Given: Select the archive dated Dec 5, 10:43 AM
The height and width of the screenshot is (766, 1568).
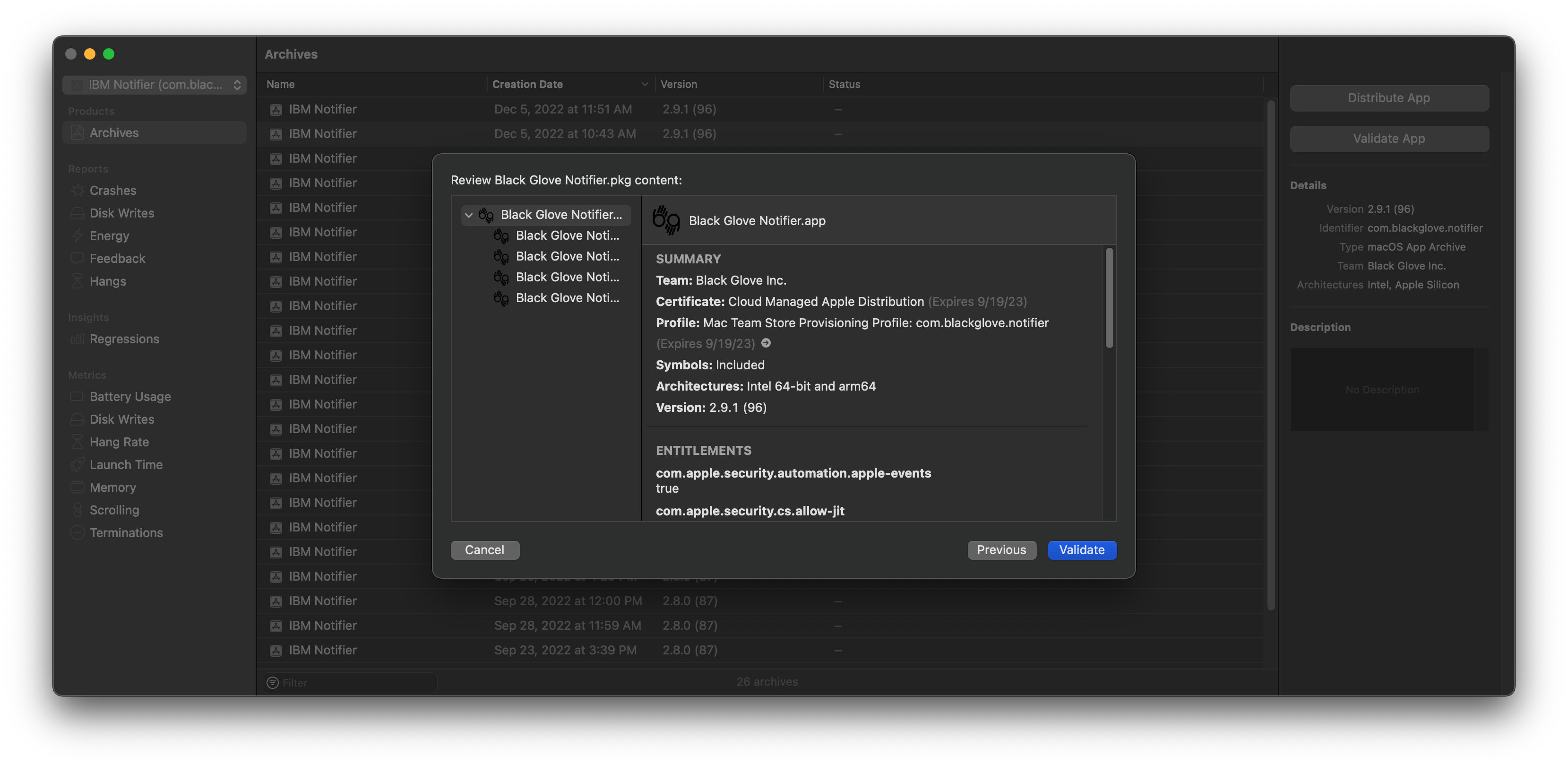Looking at the screenshot, I should coord(761,134).
